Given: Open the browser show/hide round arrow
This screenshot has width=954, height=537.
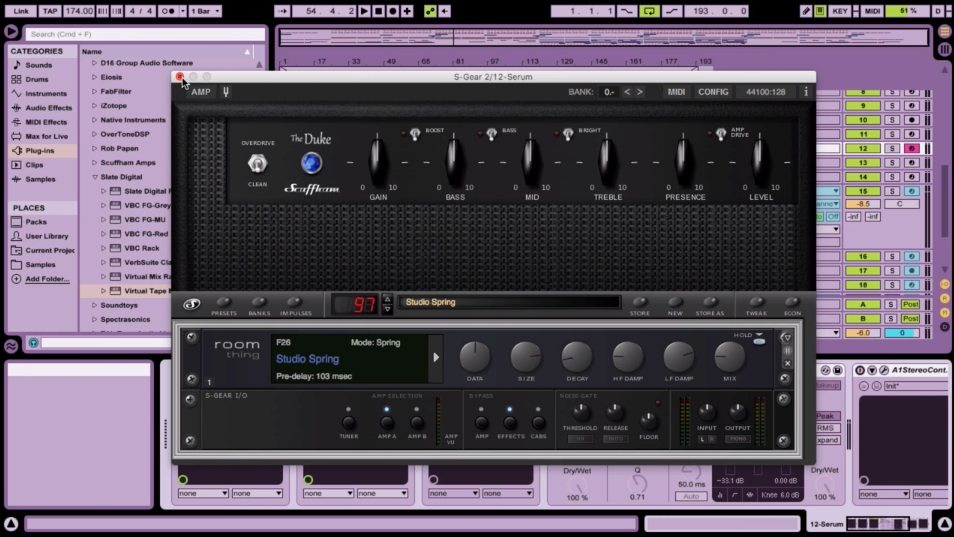Looking at the screenshot, I should tap(11, 31).
